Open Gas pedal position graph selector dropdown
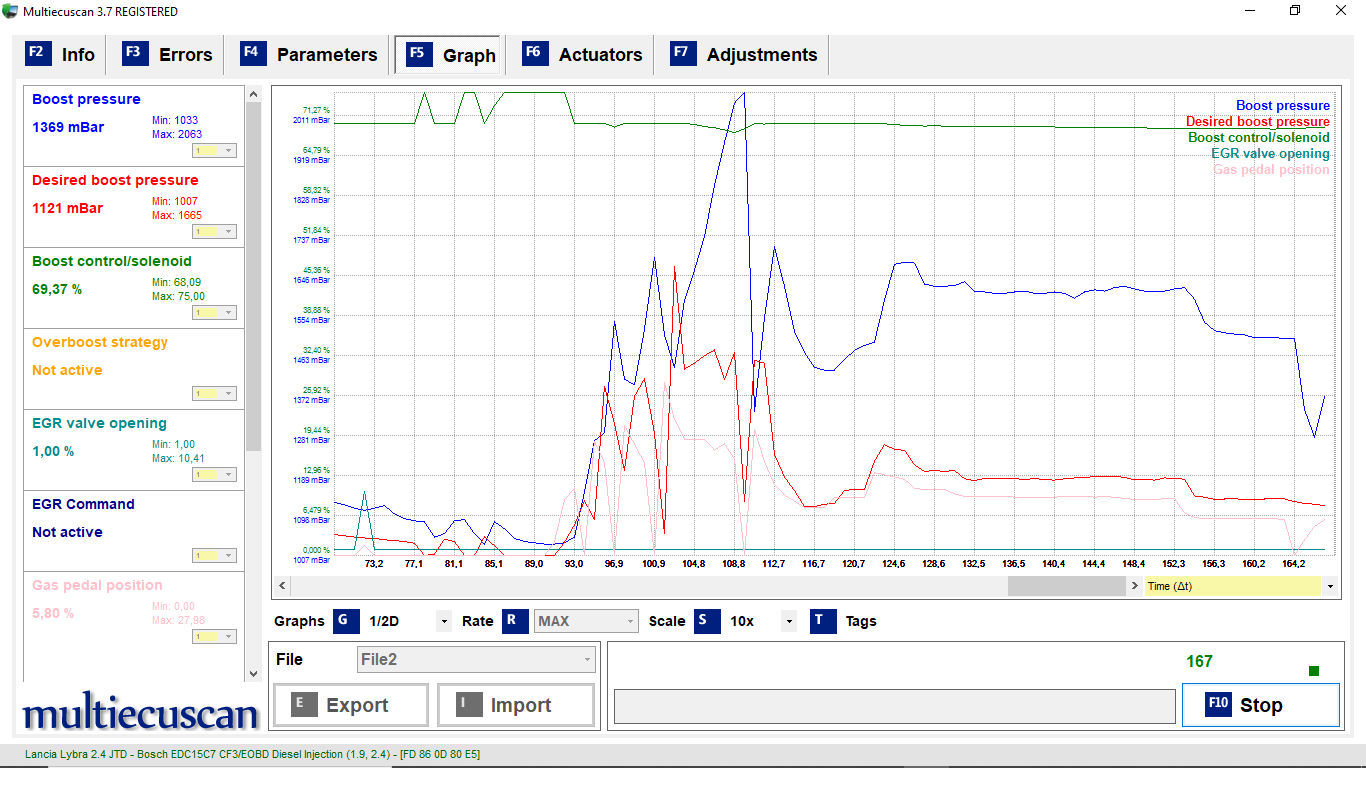The image size is (1366, 800). [215, 637]
